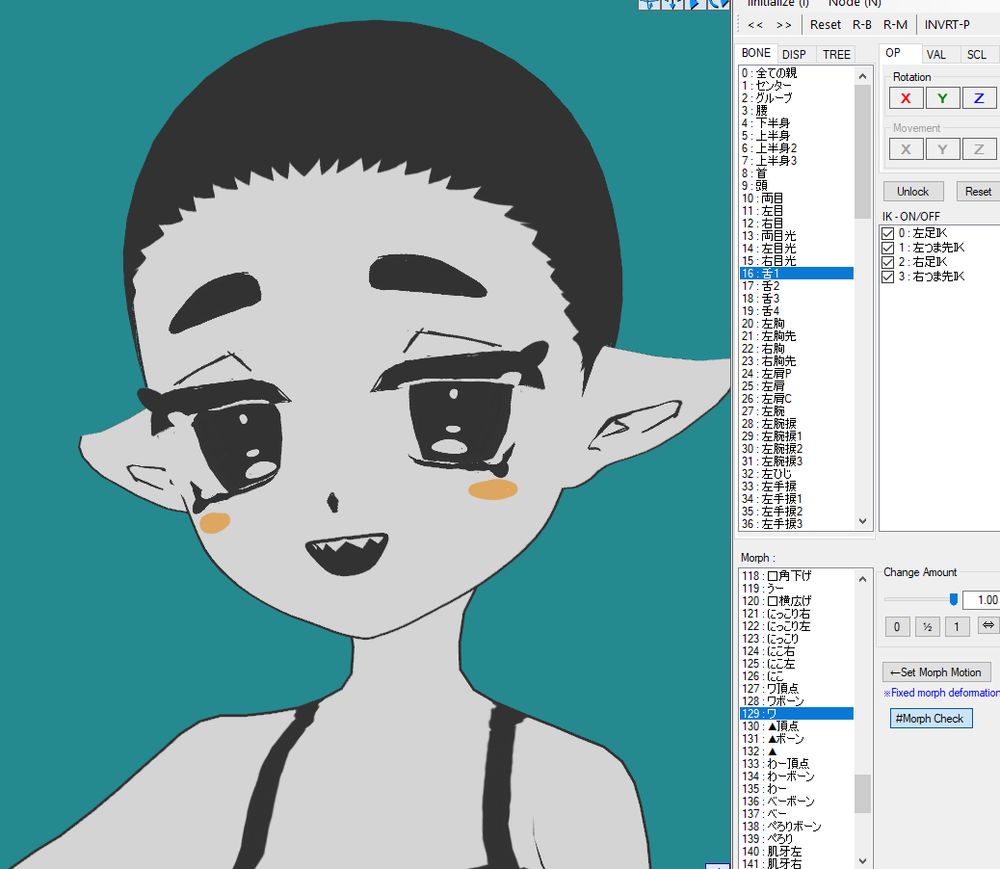
Task: Click the Change Amount value field
Action: (x=982, y=600)
